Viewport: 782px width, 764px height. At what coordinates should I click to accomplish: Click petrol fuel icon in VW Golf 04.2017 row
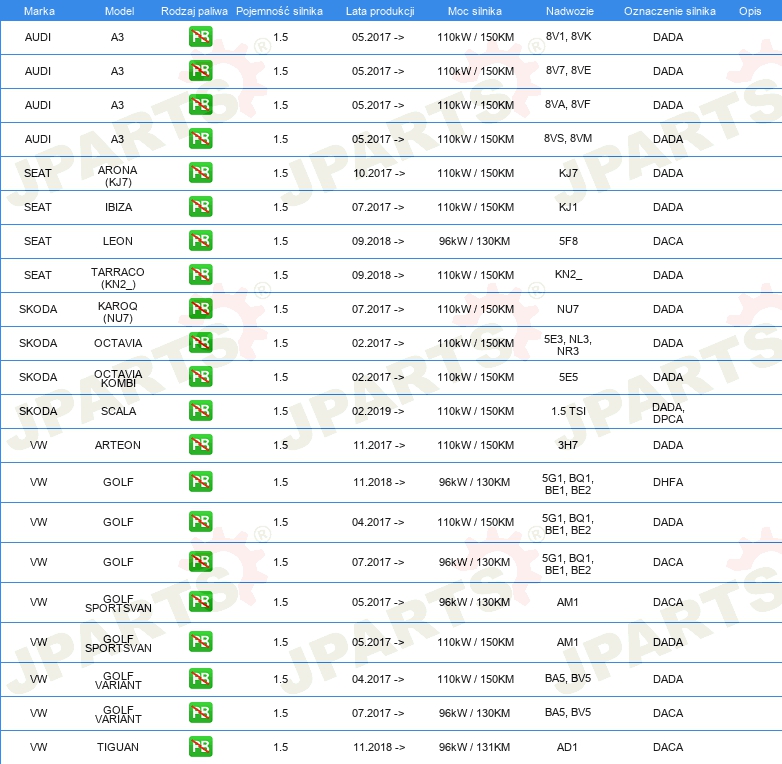(x=200, y=522)
